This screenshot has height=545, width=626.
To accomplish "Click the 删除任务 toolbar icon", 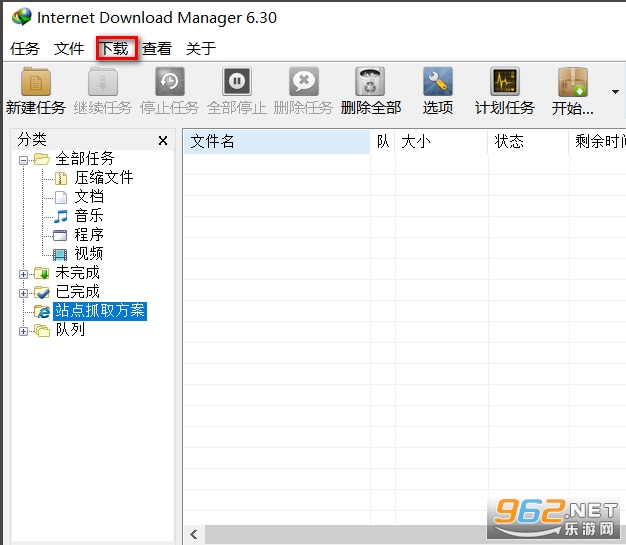I will (304, 82).
